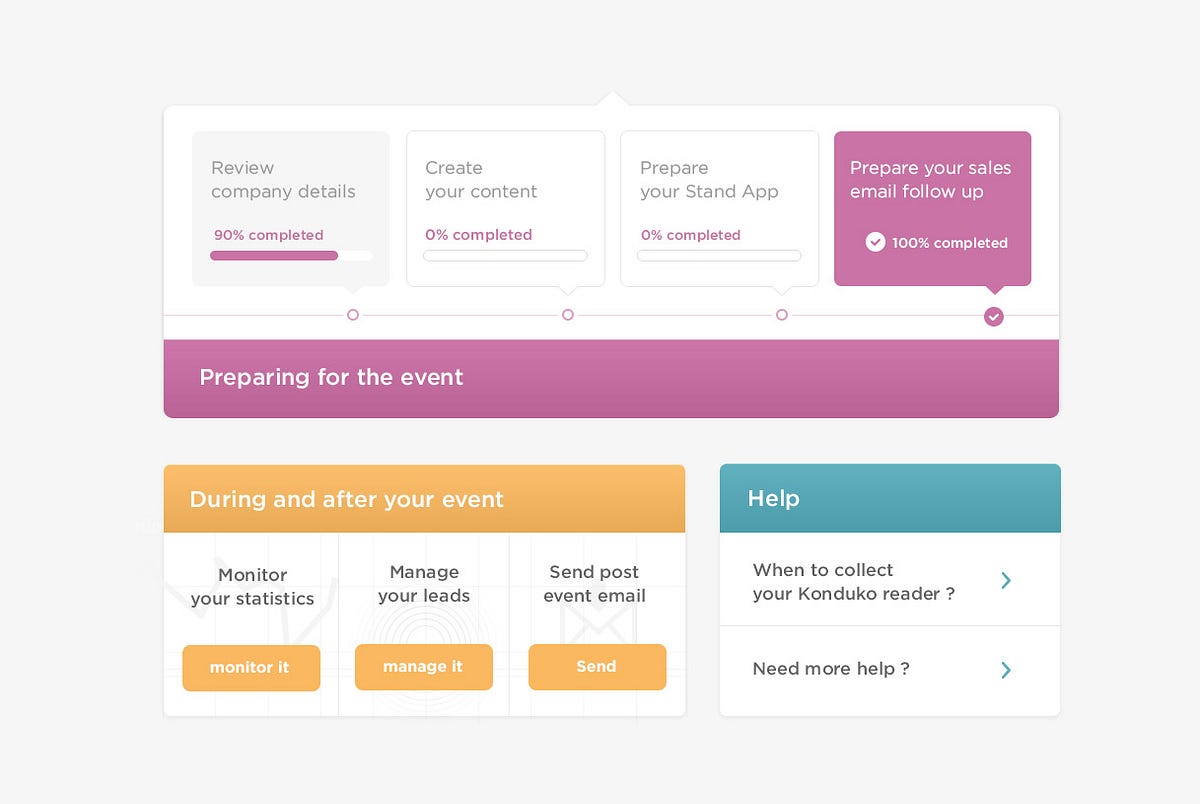Expand the Need more help chevron arrow
1200x804 pixels.
tap(1006, 670)
